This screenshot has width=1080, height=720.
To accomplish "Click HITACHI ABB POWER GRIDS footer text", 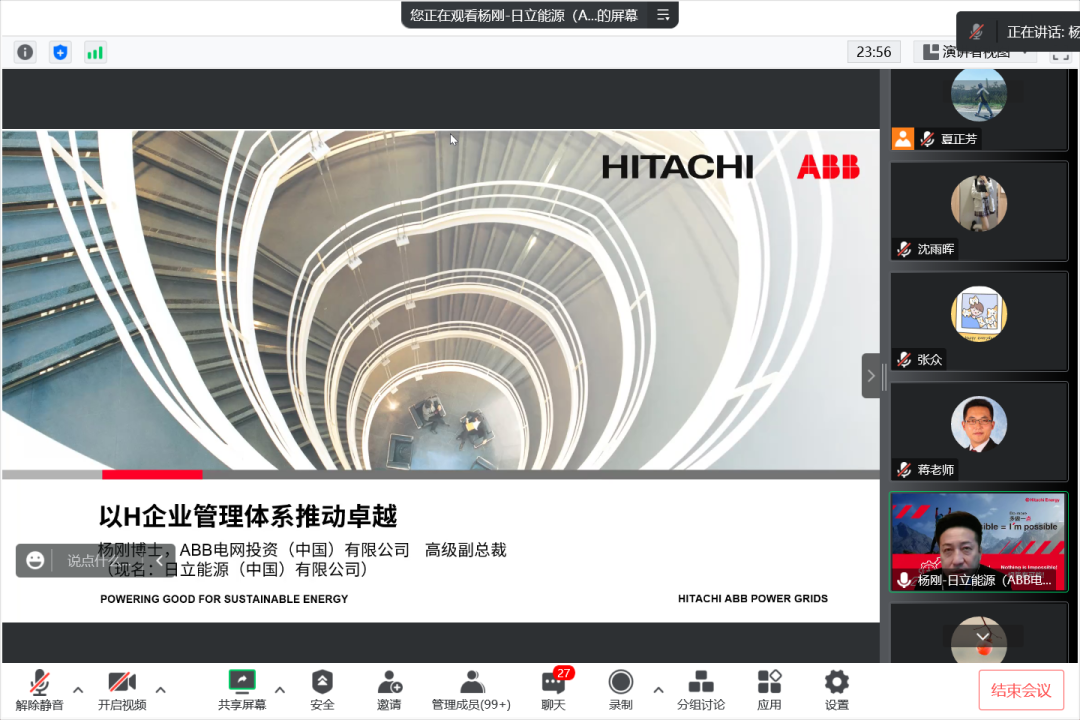I will 753,599.
